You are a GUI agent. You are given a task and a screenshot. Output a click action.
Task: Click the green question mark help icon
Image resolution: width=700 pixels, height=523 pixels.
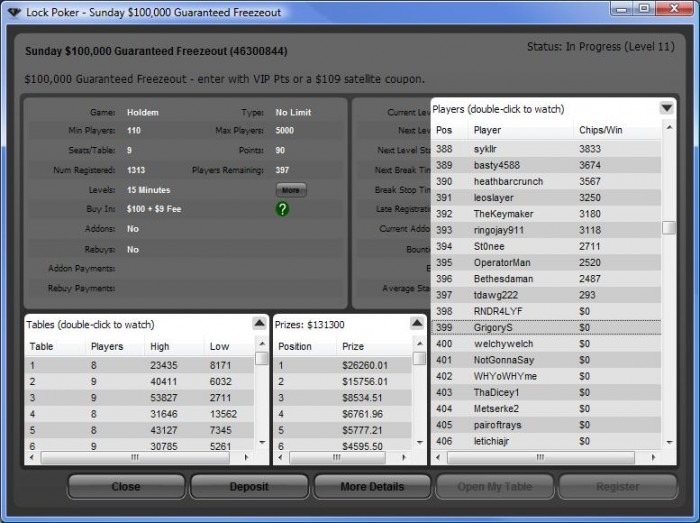click(x=282, y=209)
